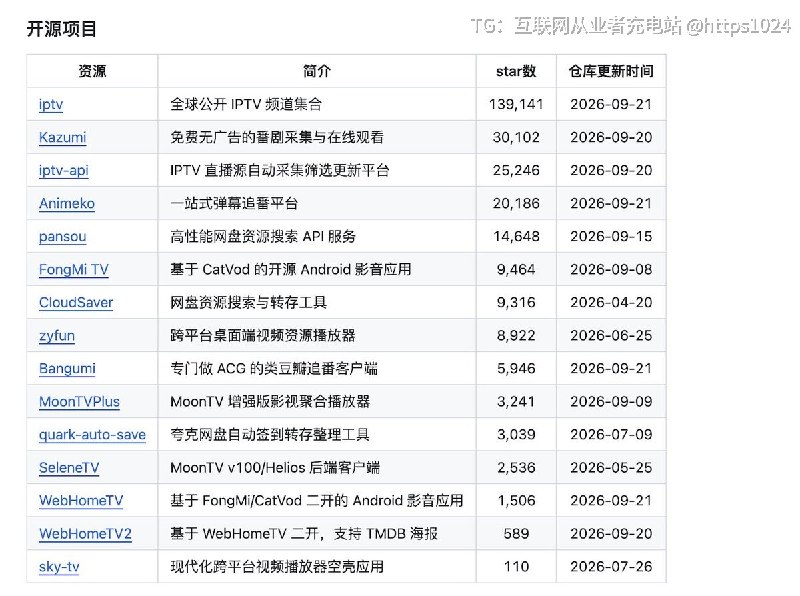
Task: Click the CloudSaver link
Action: 76,303
